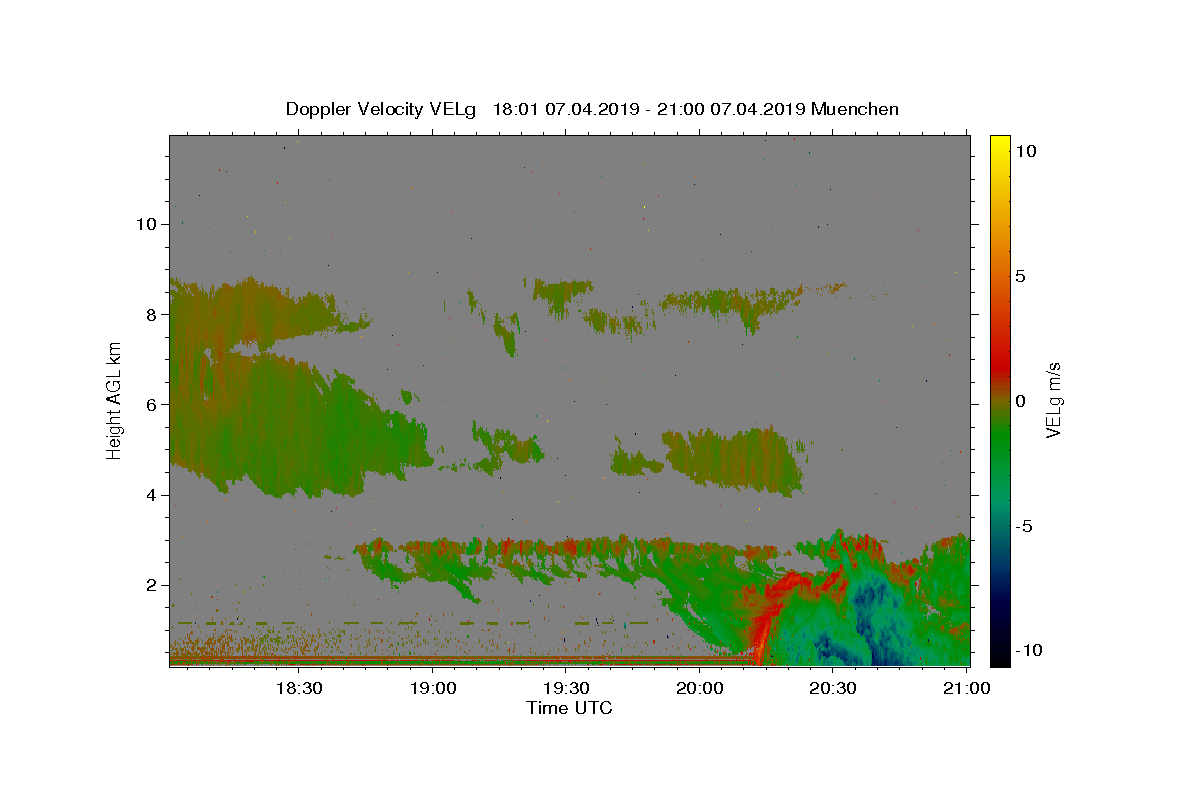Click the cloud patch at 5 km near 20:10

tap(735, 460)
